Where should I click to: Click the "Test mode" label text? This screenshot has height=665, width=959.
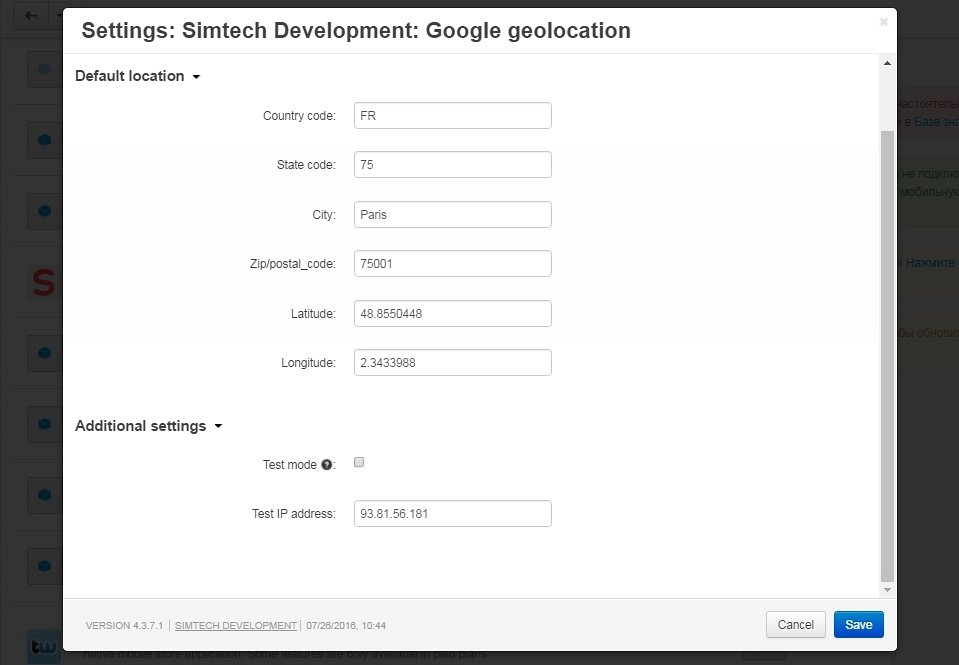pos(289,465)
